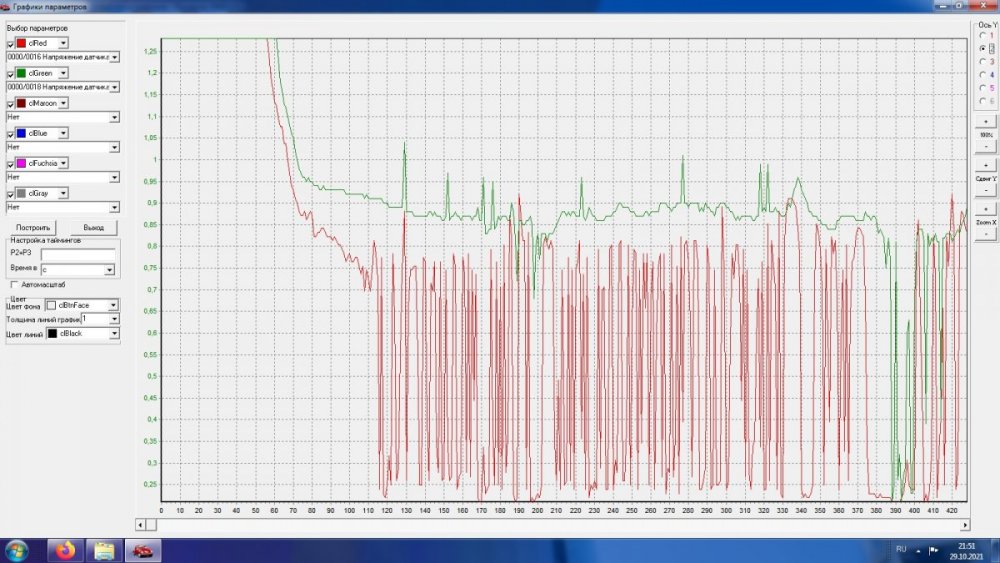Toggle the clMaroon parameter checkbox

pos(10,104)
